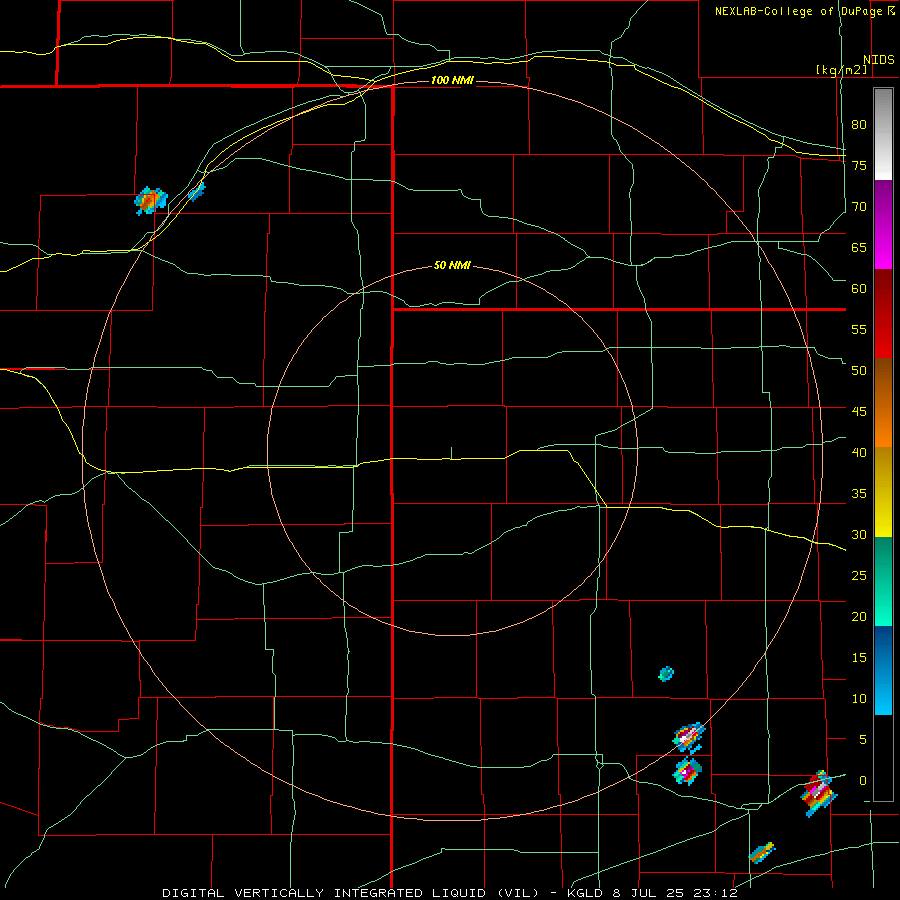Viewport: 900px width, 900px height.
Task: Click the 55 value on color scale
Action: (x=859, y=329)
